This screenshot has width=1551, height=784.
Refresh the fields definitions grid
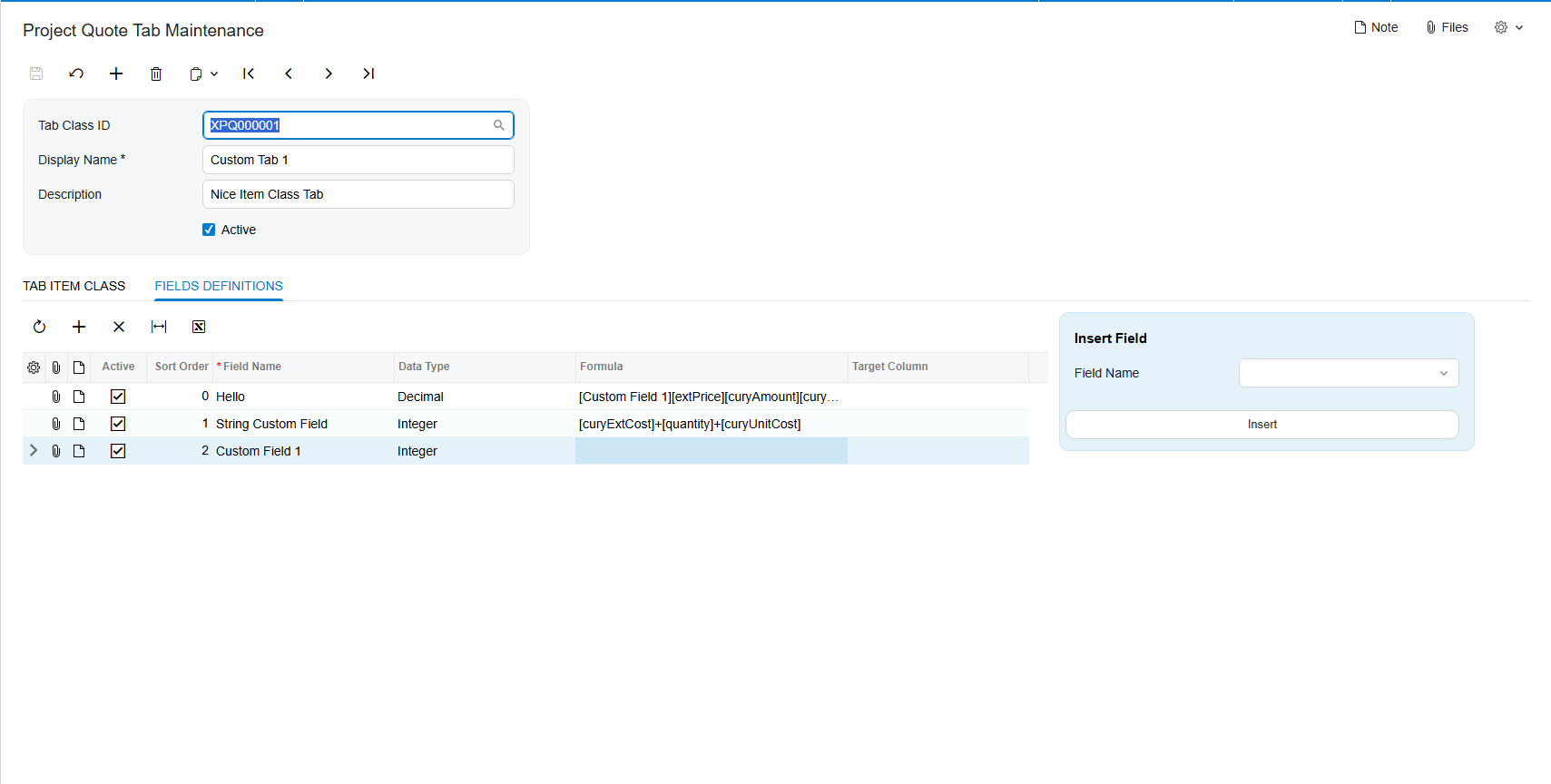[39, 327]
